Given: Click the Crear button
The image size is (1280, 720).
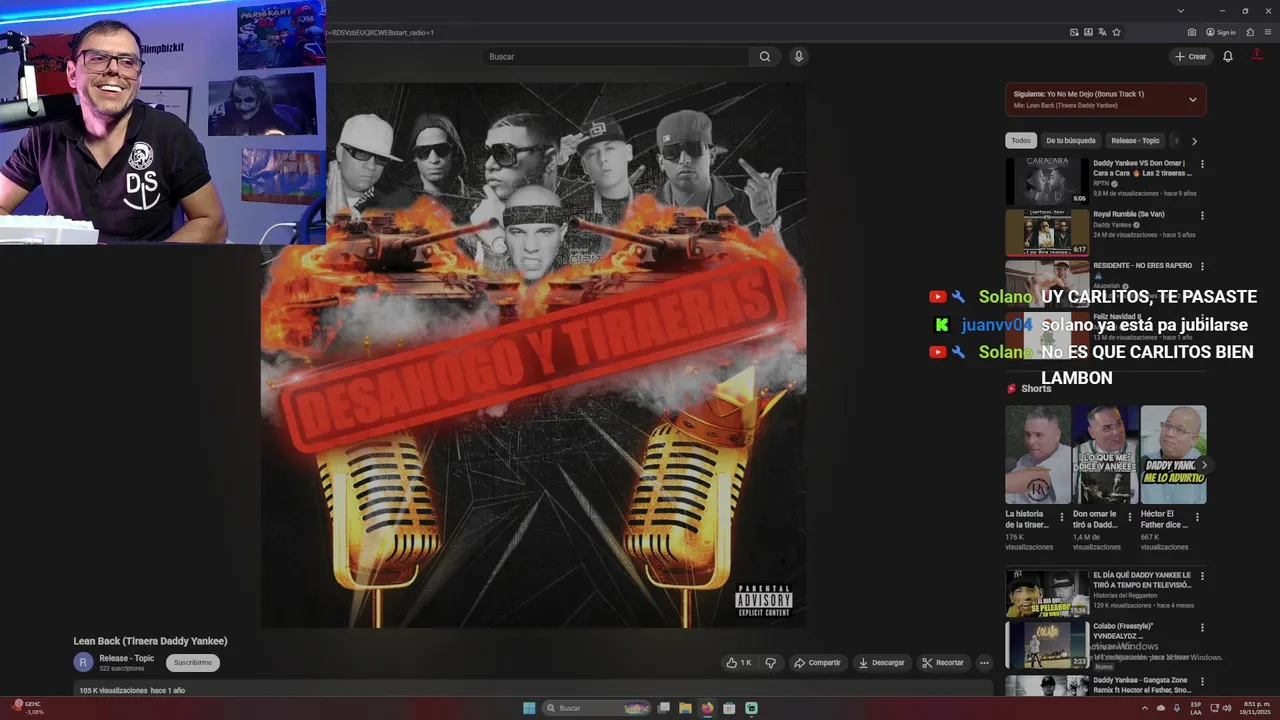Looking at the screenshot, I should 1191,57.
